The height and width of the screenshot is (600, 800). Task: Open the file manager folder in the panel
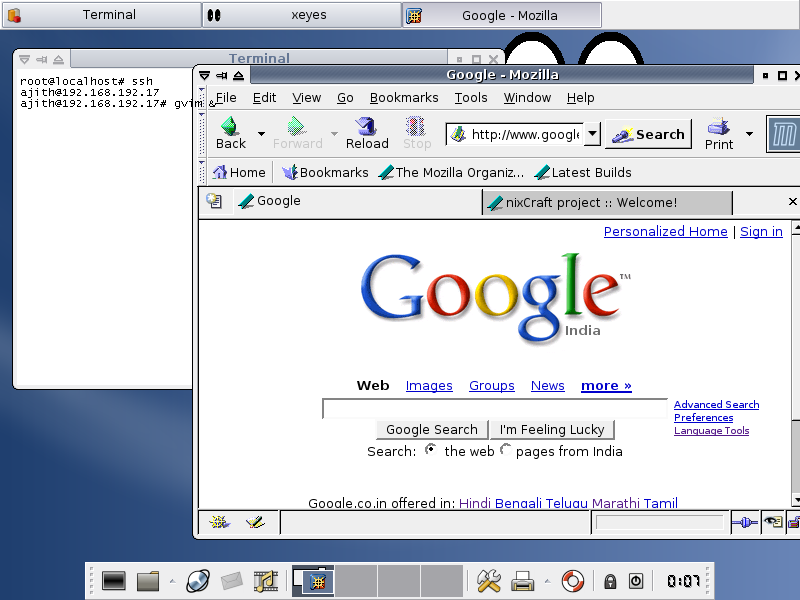pyautogui.click(x=148, y=581)
